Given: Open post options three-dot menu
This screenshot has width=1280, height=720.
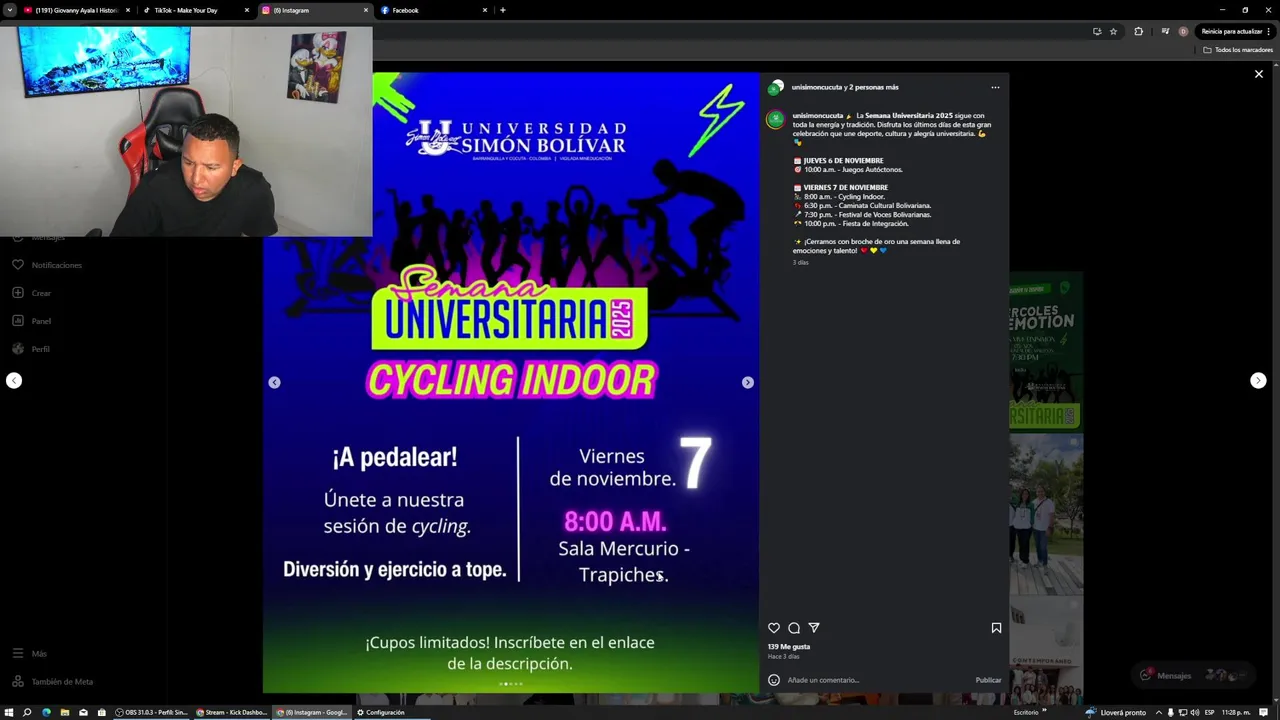Looking at the screenshot, I should pyautogui.click(x=995, y=88).
